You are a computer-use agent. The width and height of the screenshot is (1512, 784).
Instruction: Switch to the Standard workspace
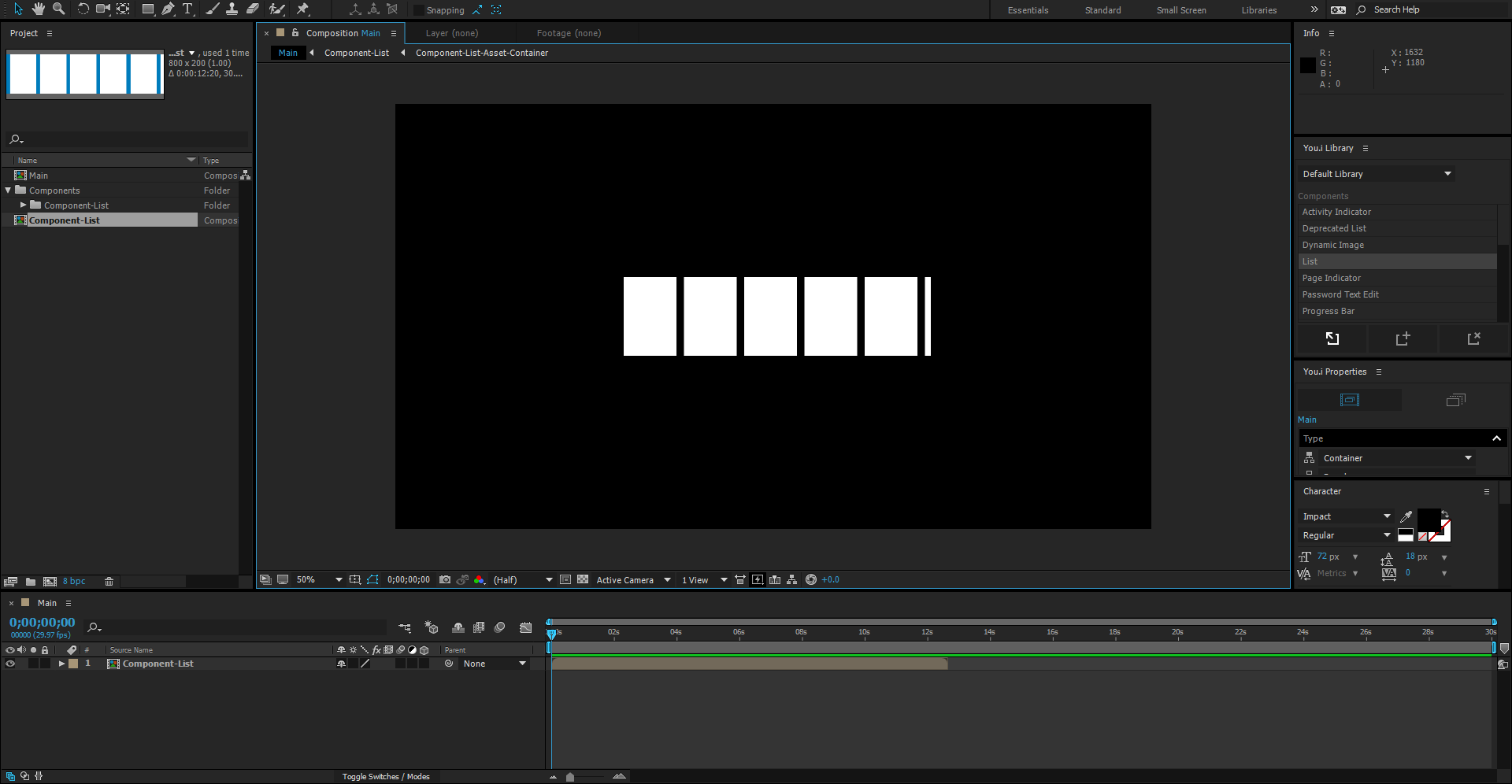(x=1102, y=10)
